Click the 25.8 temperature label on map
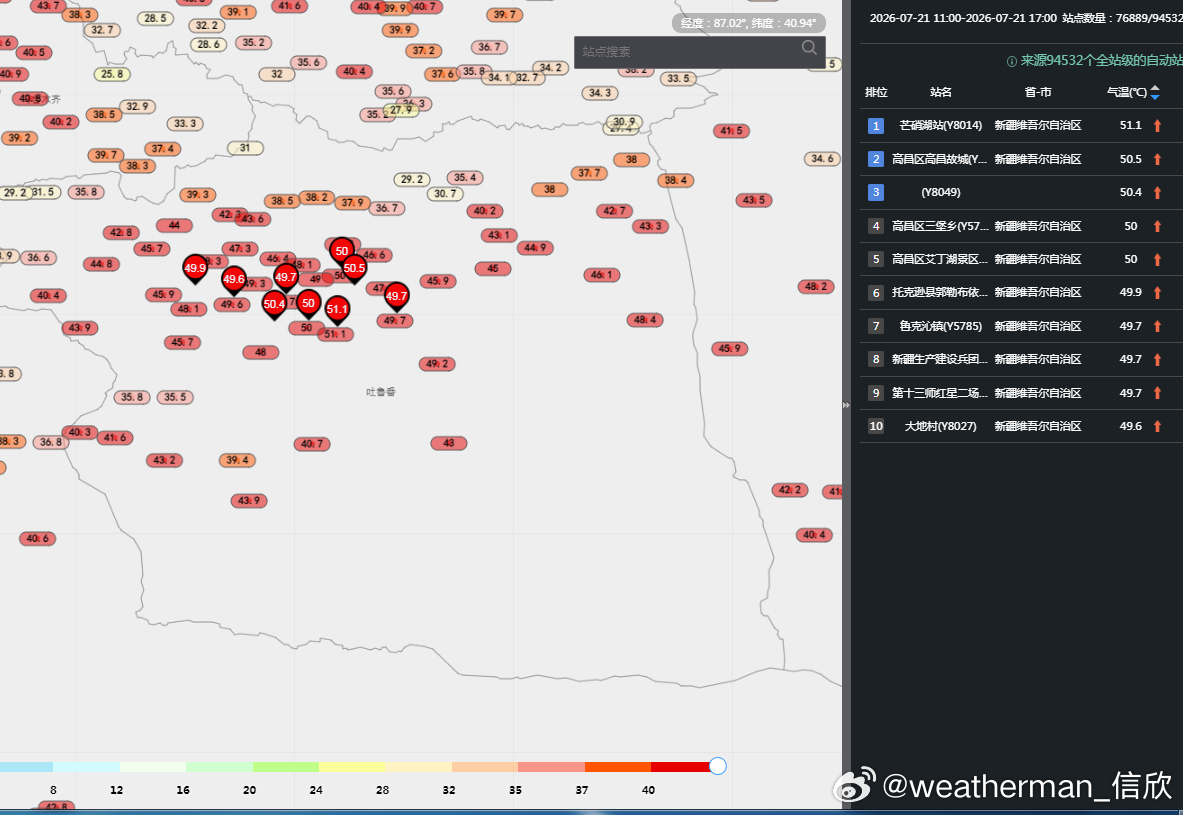The image size is (1183, 815). pos(112,74)
